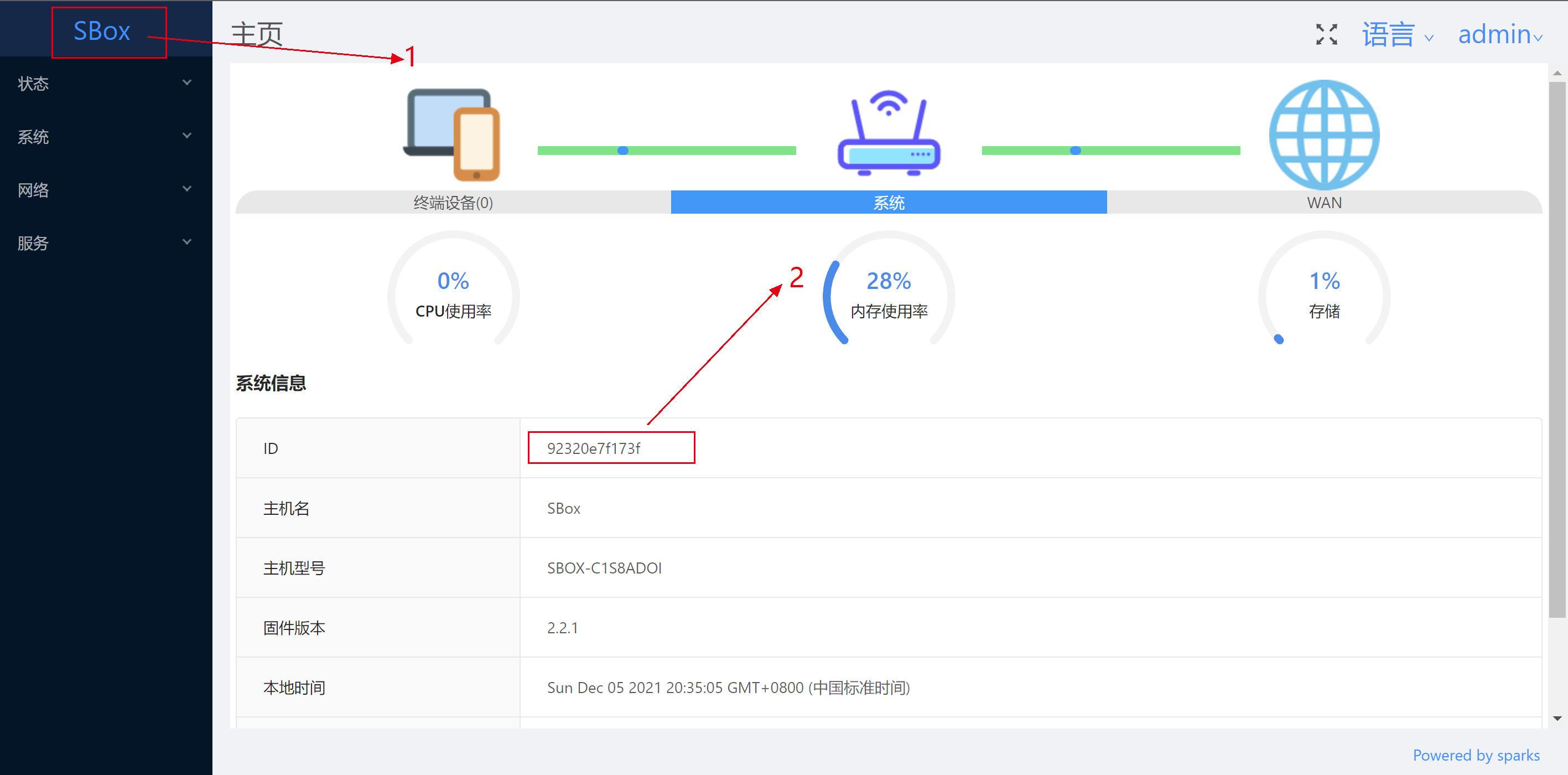
Task: Select the 系统 tab
Action: coord(888,203)
